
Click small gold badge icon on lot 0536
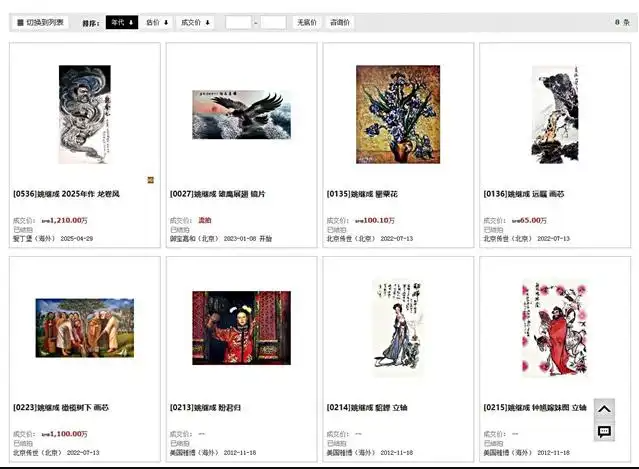point(150,180)
